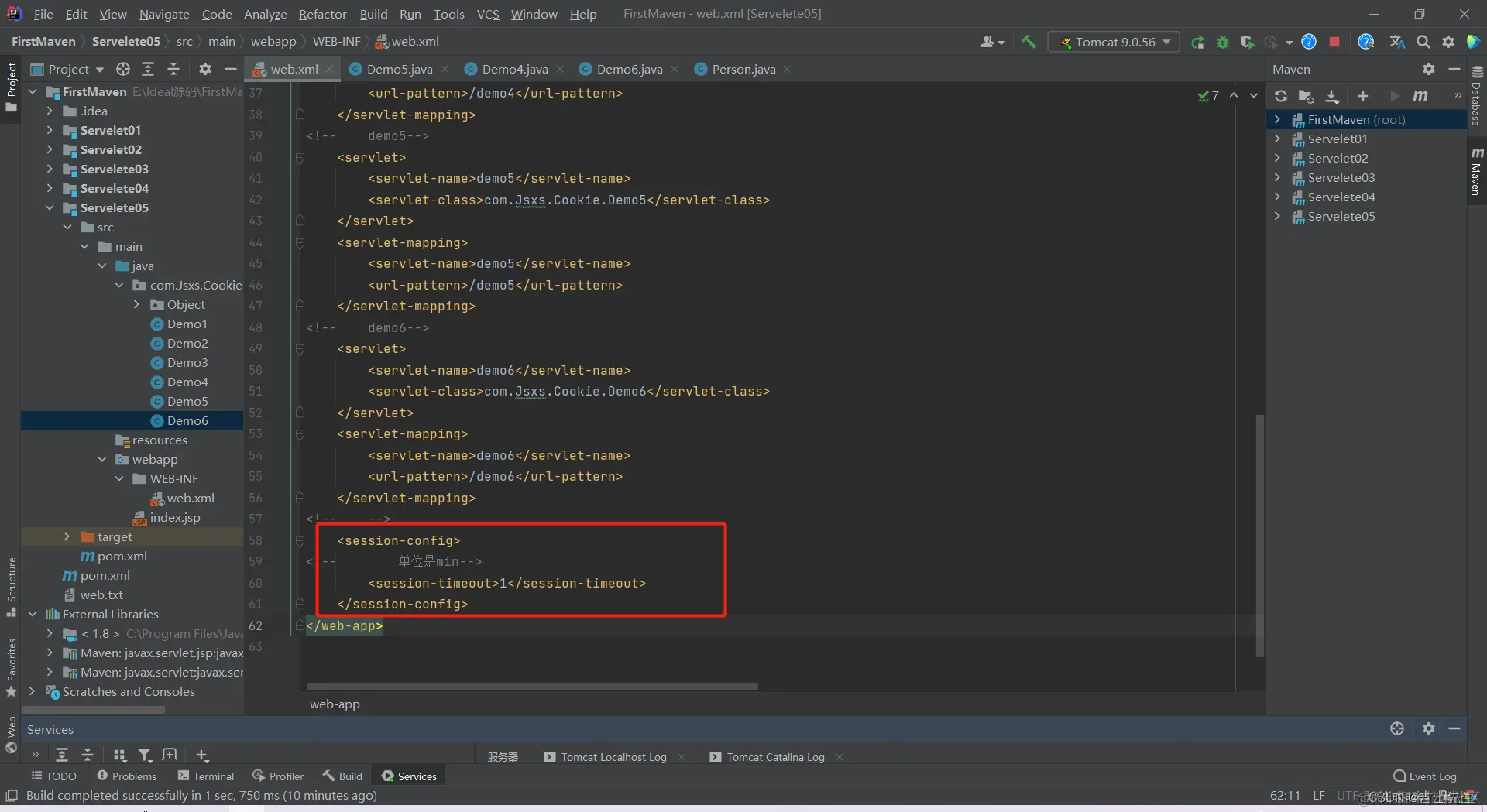The image size is (1487, 812).
Task: Collapse all nodes in the Project panel
Action: 173,69
